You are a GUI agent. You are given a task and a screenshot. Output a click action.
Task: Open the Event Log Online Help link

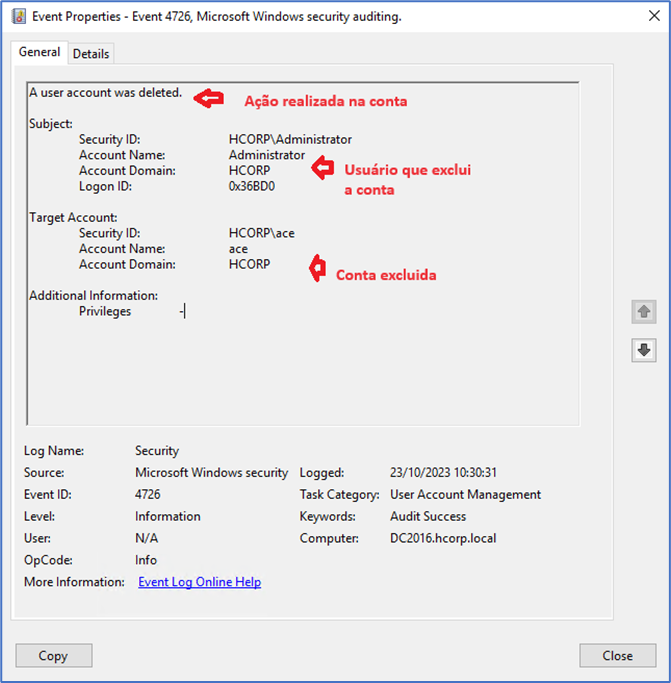199,582
